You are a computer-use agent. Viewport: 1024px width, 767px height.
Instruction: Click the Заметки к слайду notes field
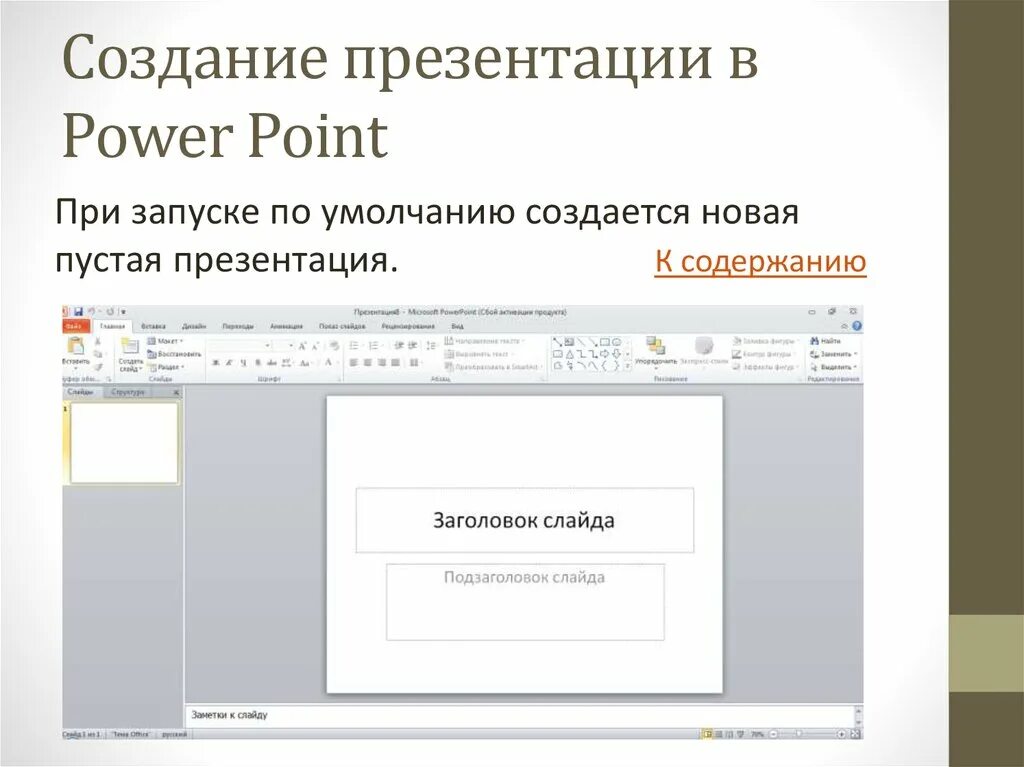pos(520,715)
